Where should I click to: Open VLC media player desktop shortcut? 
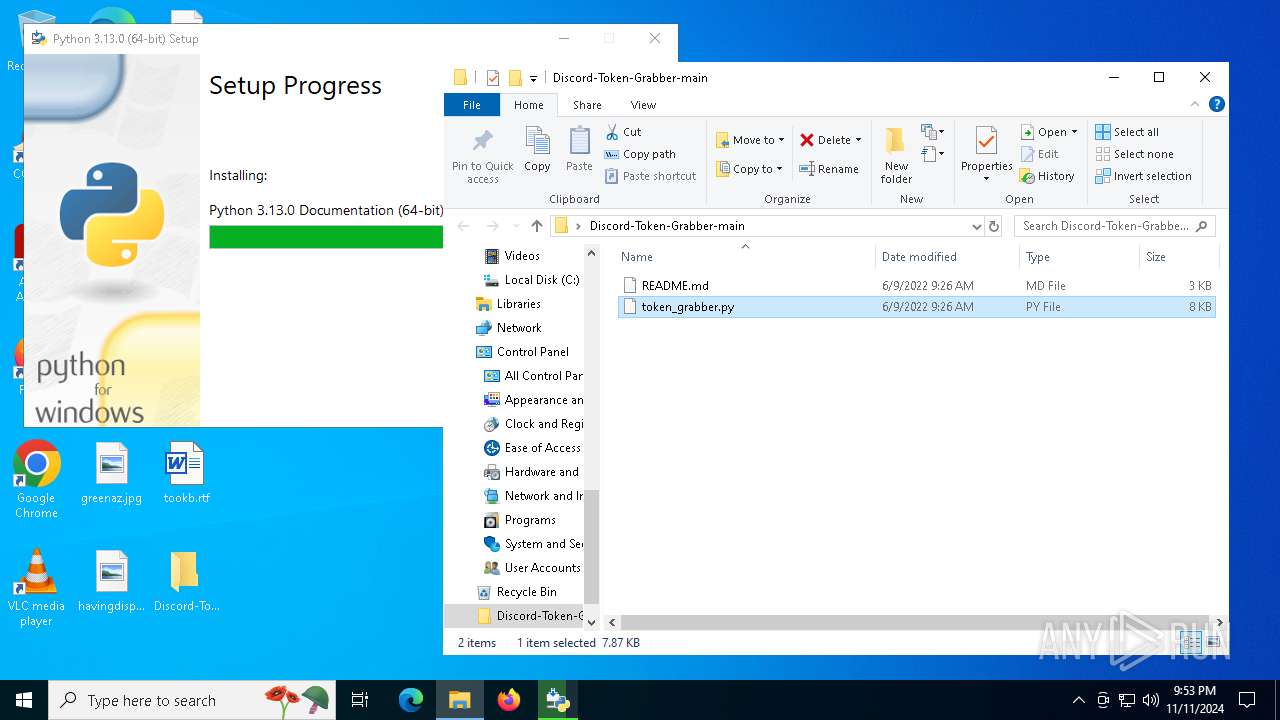point(37,588)
